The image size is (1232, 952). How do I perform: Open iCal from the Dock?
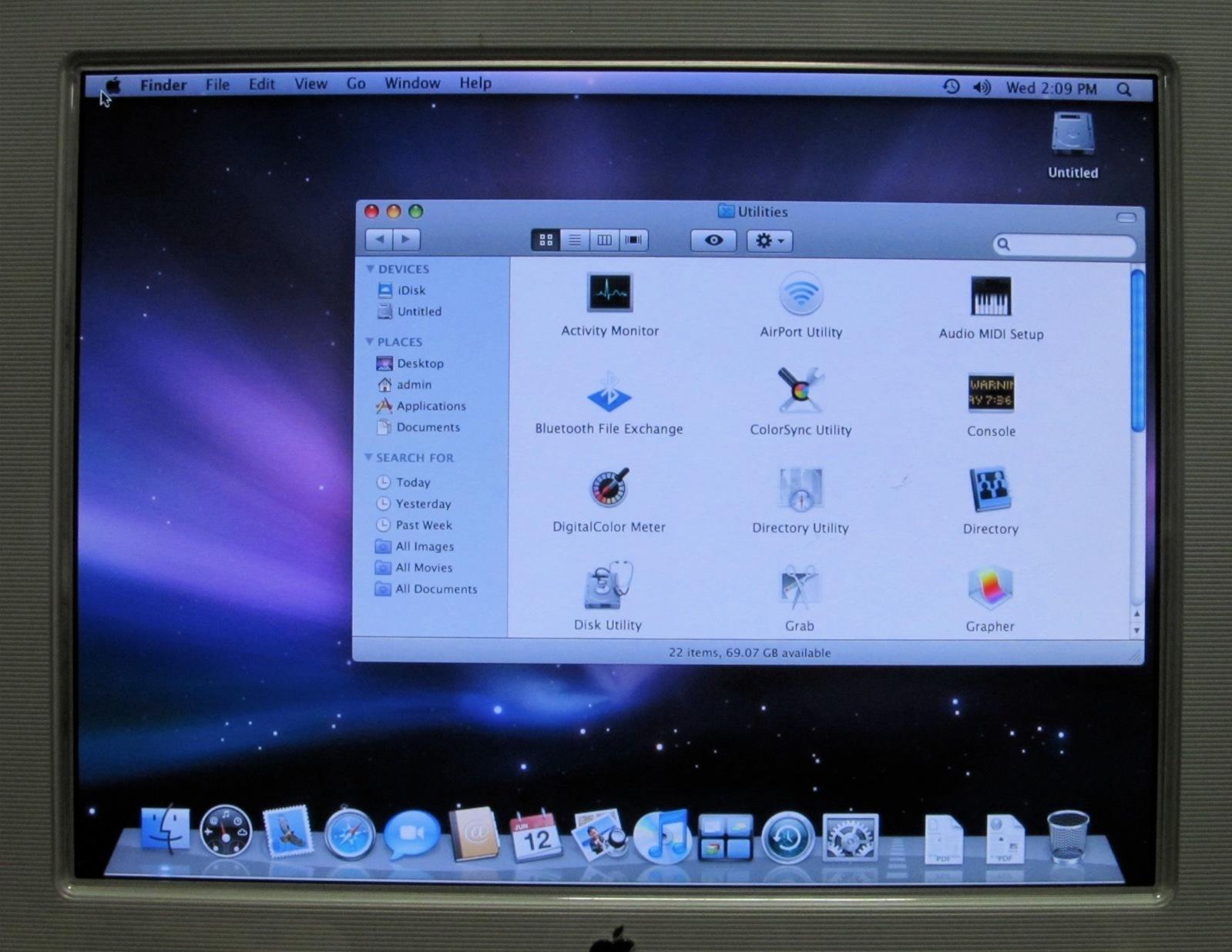[536, 836]
